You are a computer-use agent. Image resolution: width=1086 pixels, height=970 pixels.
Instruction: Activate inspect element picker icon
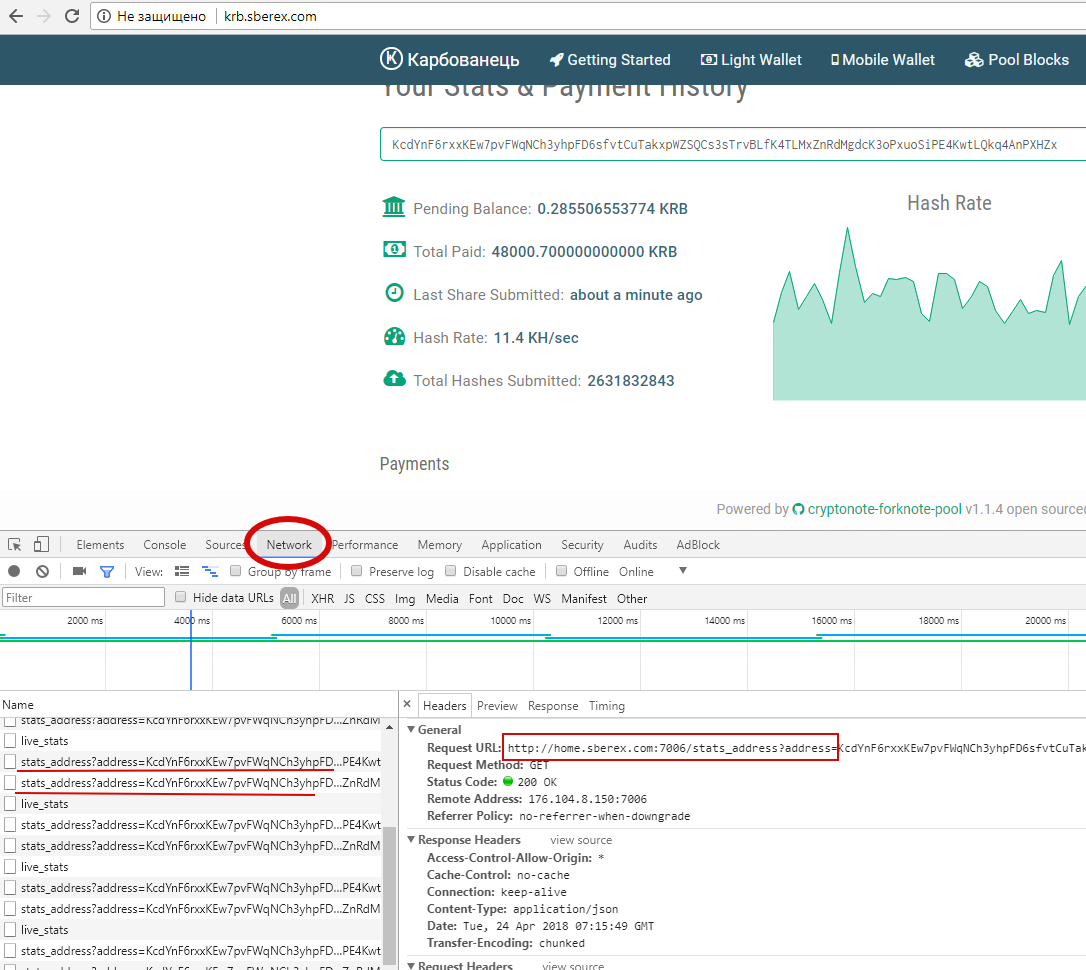click(x=15, y=545)
